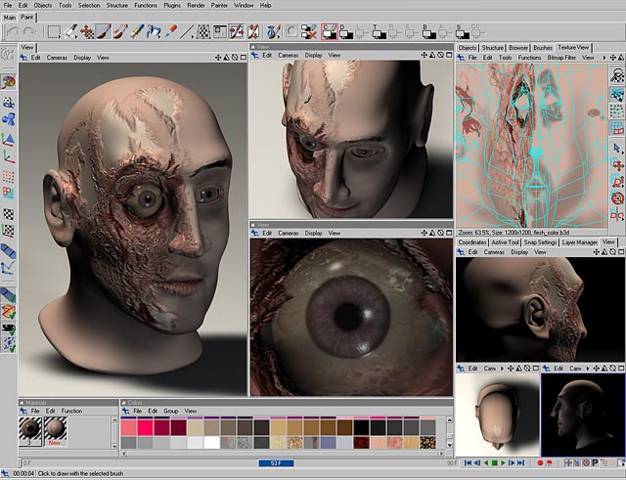Pick the Eyedropper tool in the toolbar
The height and width of the screenshot is (480, 626).
[171, 32]
